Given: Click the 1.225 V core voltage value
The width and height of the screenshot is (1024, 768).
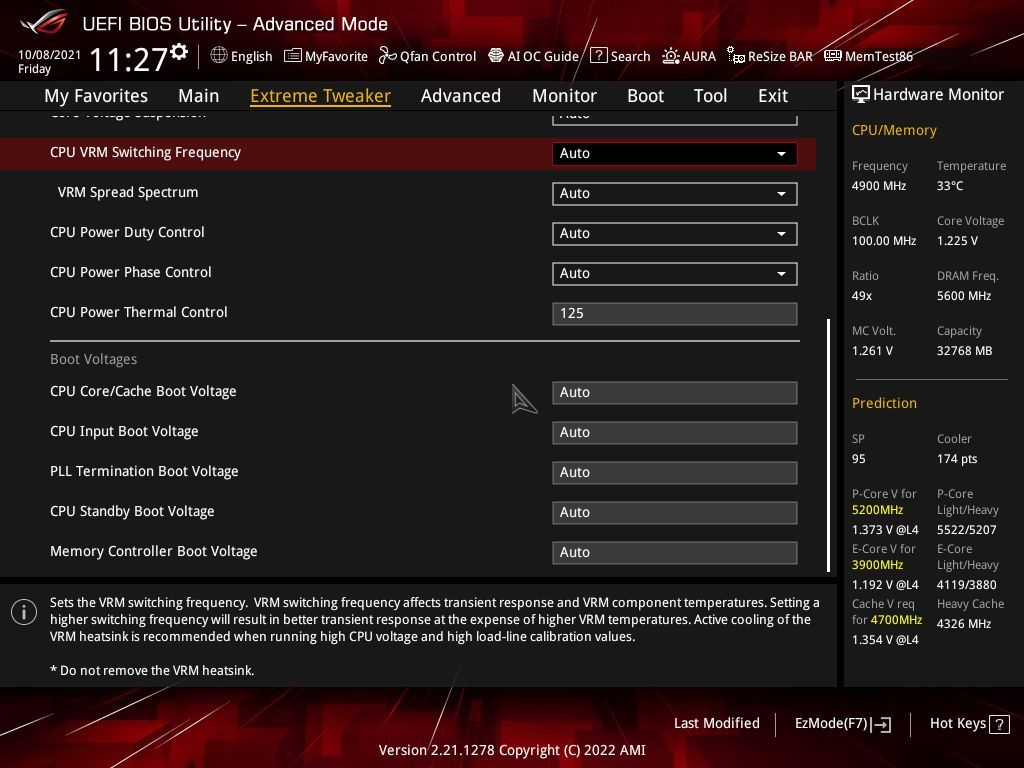Looking at the screenshot, I should click(x=957, y=241).
